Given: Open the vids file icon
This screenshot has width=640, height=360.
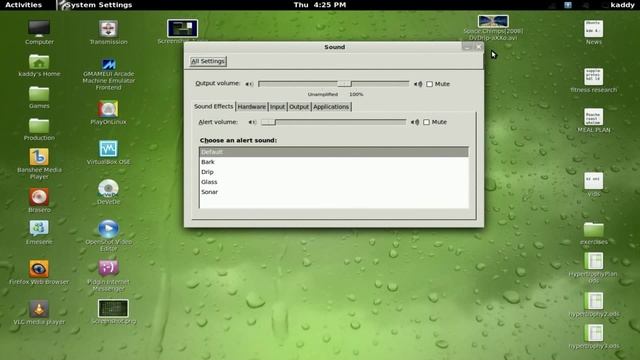Looking at the screenshot, I should 593,181.
